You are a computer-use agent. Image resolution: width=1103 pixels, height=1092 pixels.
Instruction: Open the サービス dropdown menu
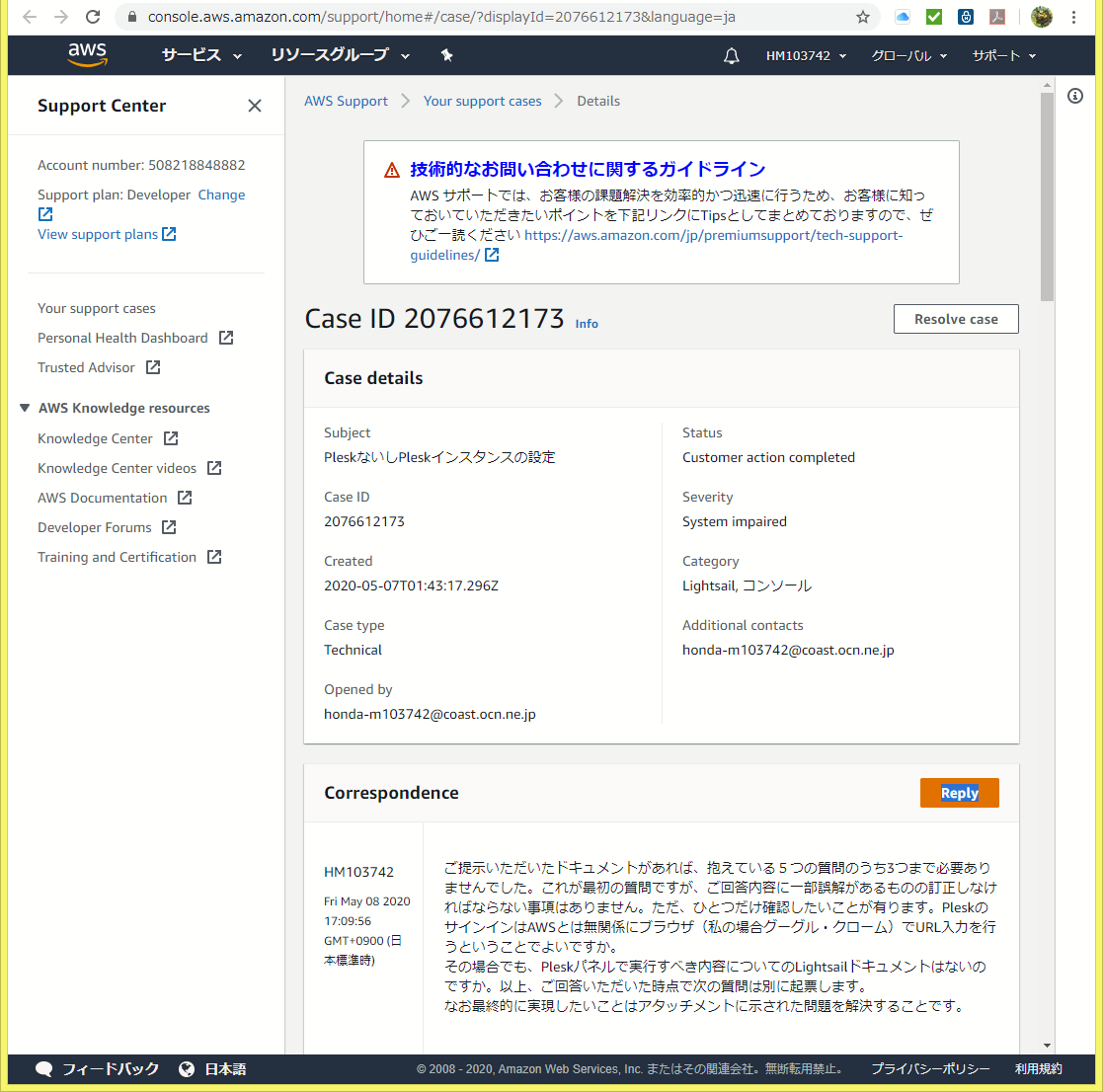point(201,55)
